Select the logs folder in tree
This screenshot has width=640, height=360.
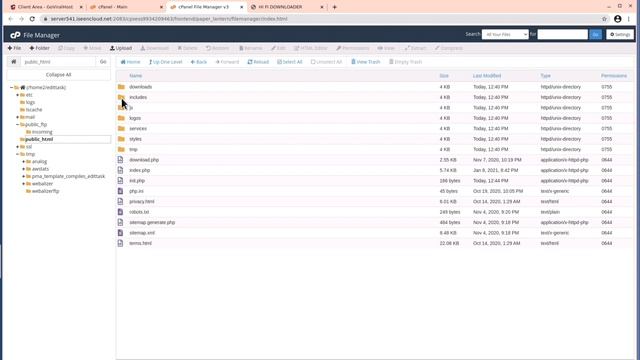[x=30, y=102]
